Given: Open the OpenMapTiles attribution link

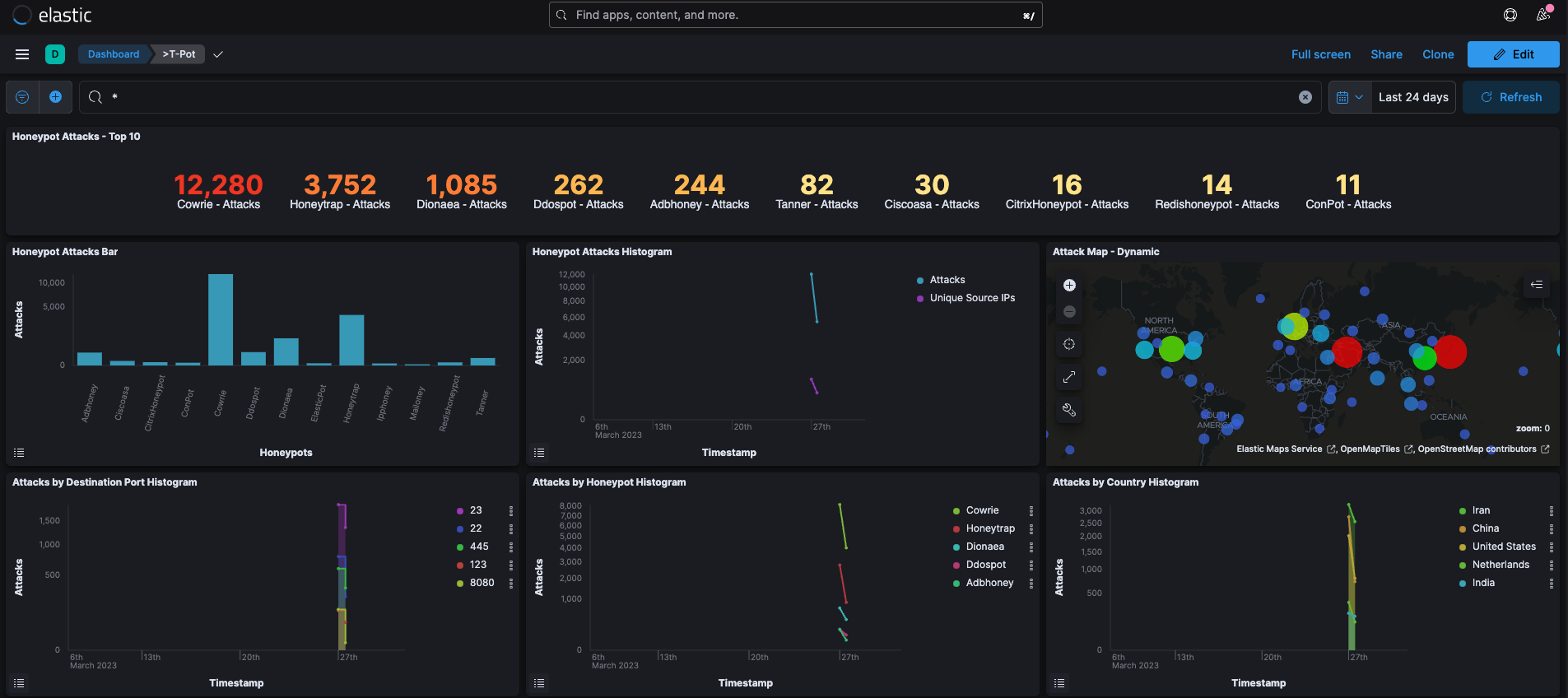Looking at the screenshot, I should 1376,449.
